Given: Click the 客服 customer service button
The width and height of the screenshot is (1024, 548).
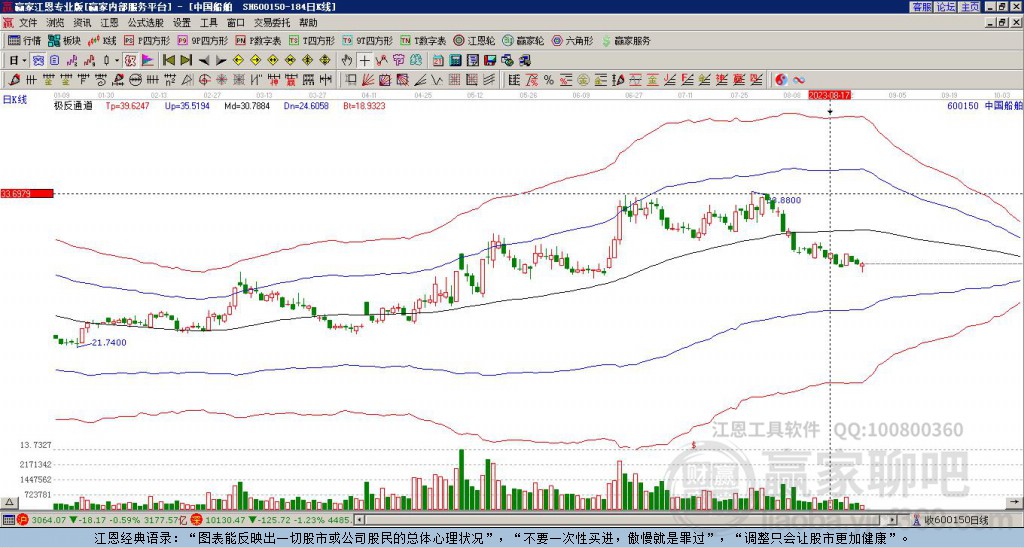Looking at the screenshot, I should coord(922,7).
